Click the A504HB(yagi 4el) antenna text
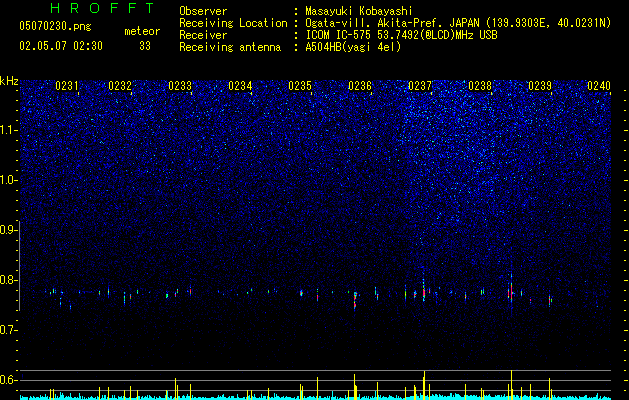629x400 pixels. coord(353,47)
